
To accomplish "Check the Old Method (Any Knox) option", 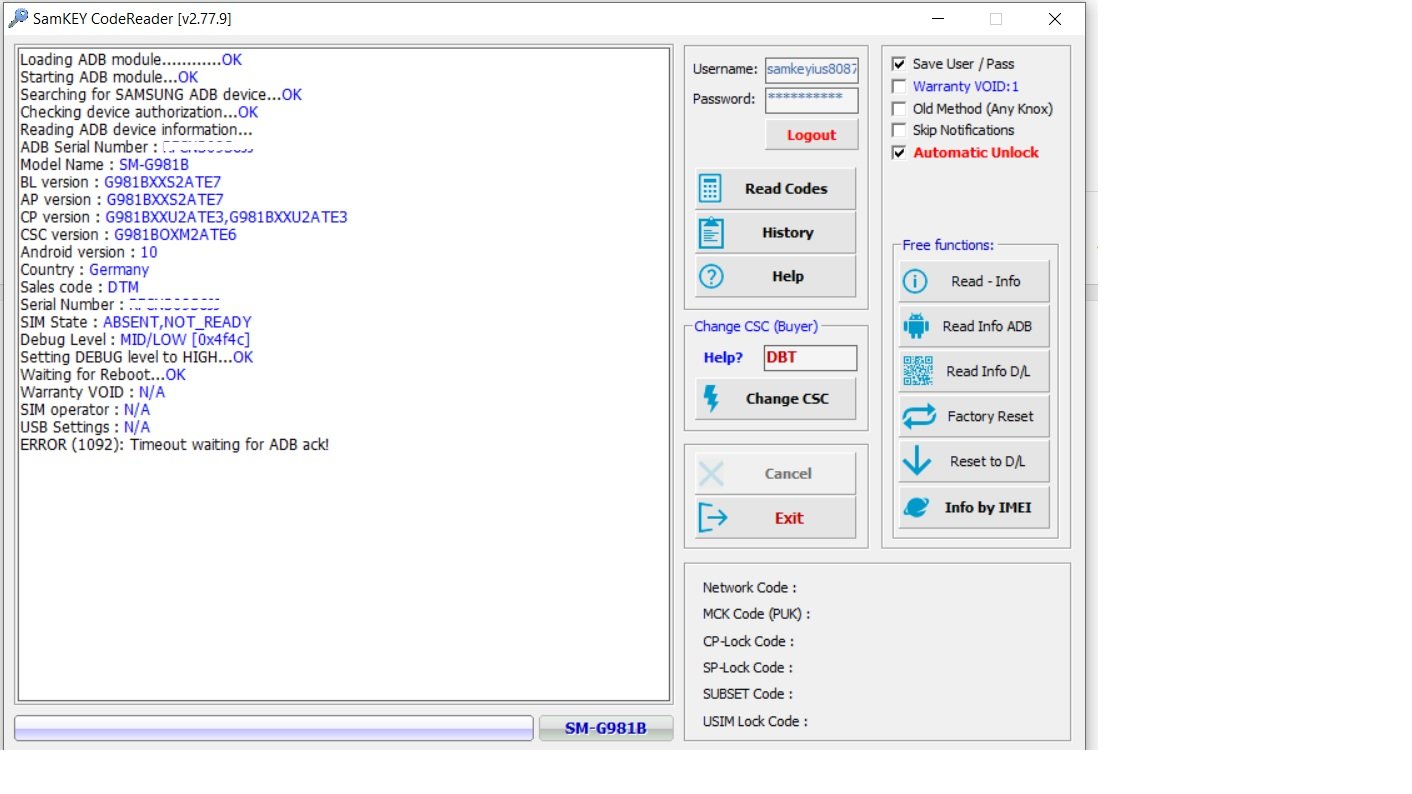I will pos(899,108).
